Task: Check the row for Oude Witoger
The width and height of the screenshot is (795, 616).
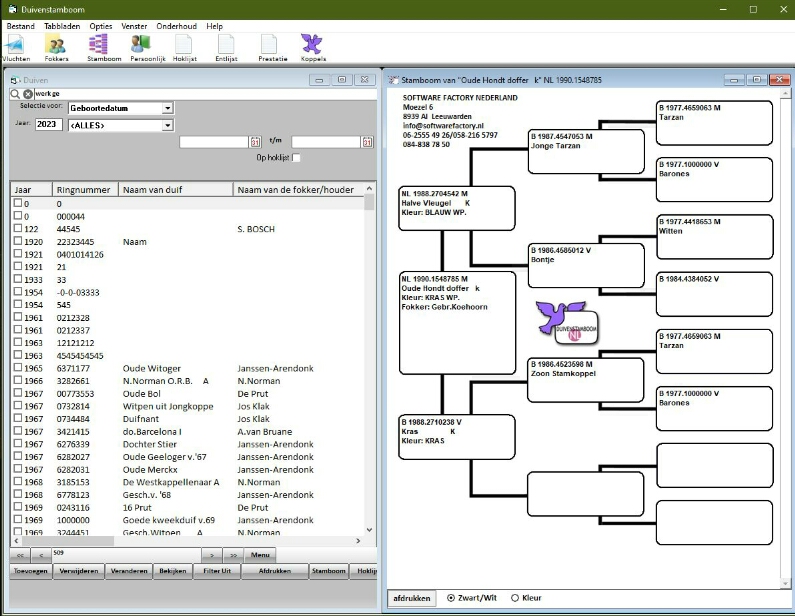Action: pyautogui.click(x=18, y=368)
